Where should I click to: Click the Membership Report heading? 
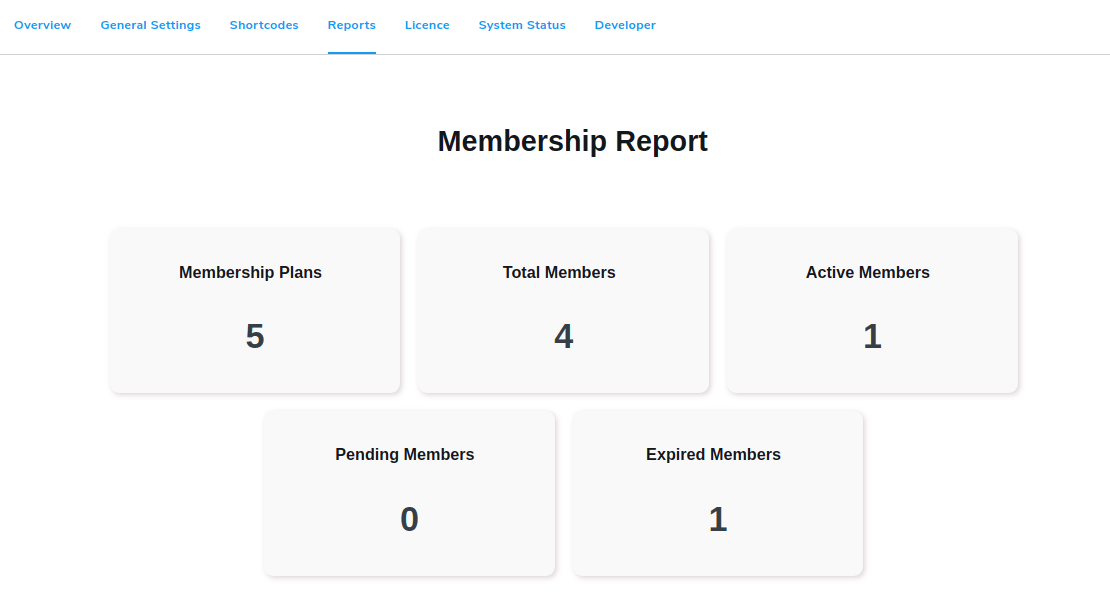pos(572,141)
